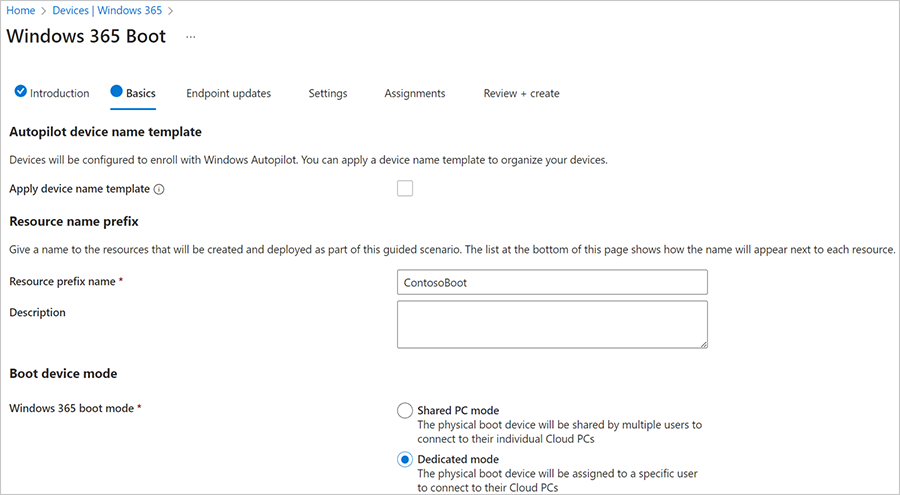Viewport: 900px width, 495px height.
Task: Switch to the Endpoint updates tab
Action: tap(228, 93)
